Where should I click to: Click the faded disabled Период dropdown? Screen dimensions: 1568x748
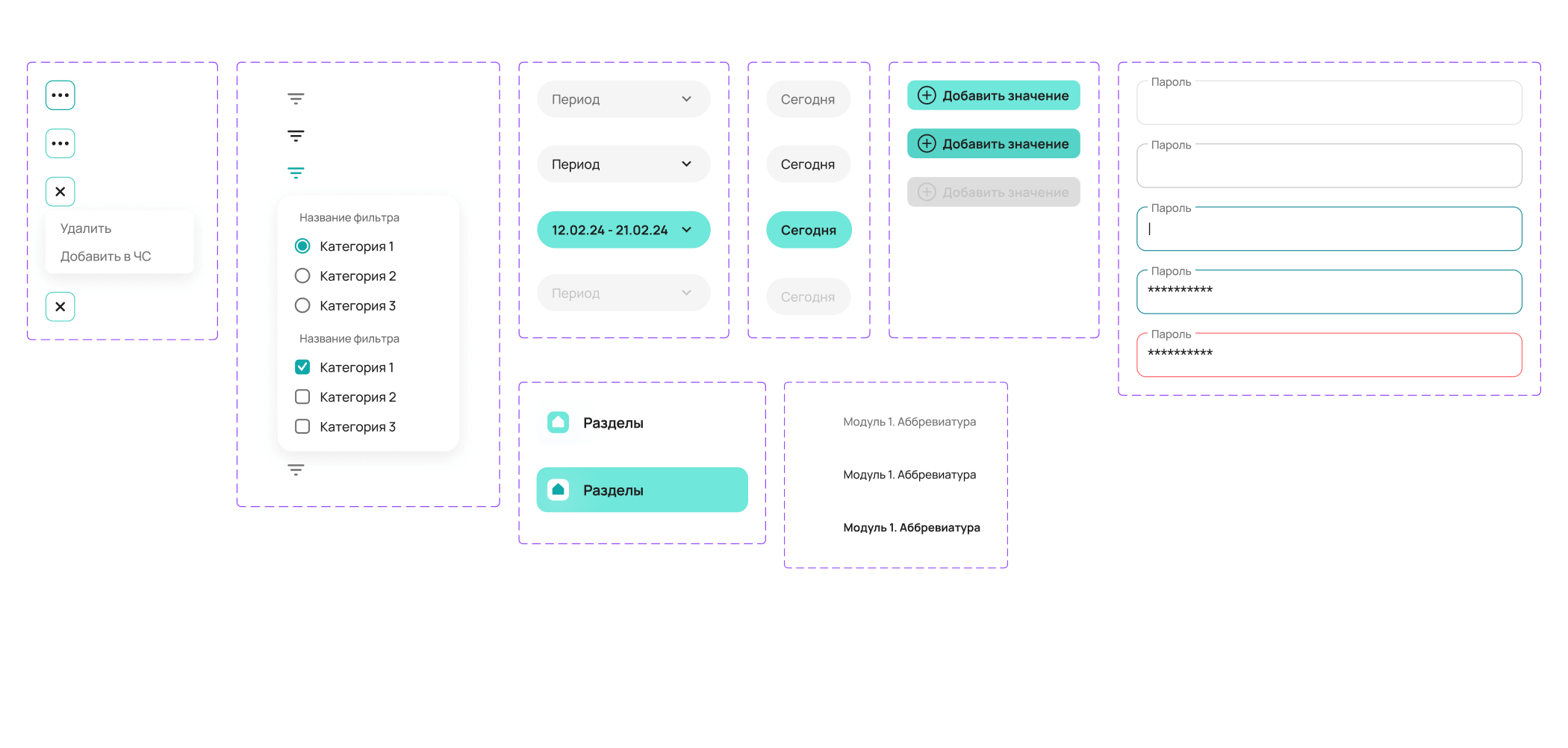(x=623, y=293)
